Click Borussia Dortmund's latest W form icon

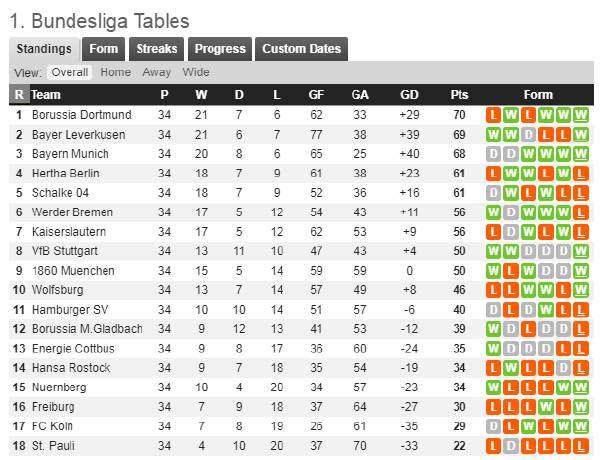coord(581,115)
